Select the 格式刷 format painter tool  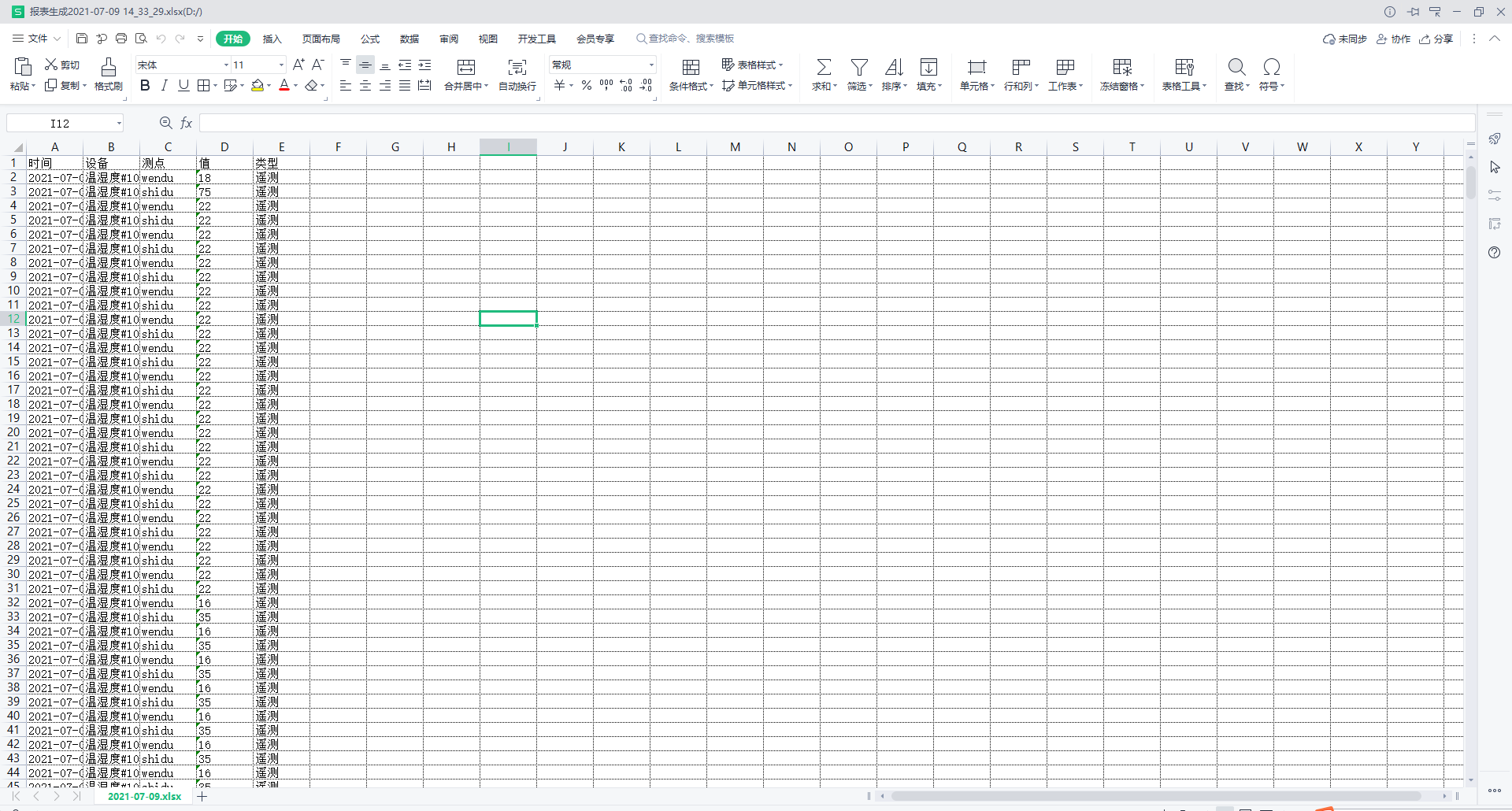pyautogui.click(x=109, y=75)
